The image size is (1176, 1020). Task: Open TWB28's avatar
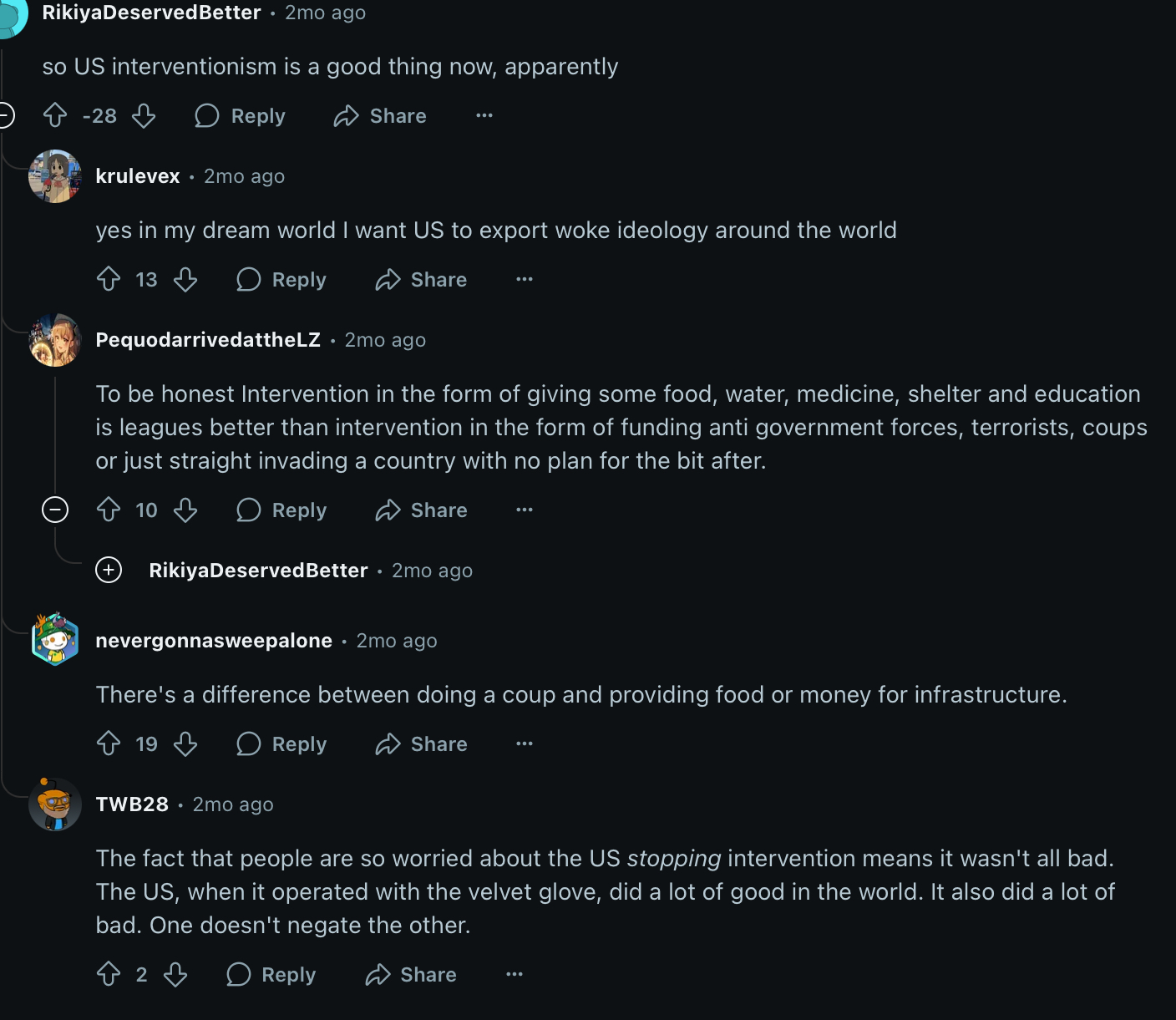[x=55, y=804]
